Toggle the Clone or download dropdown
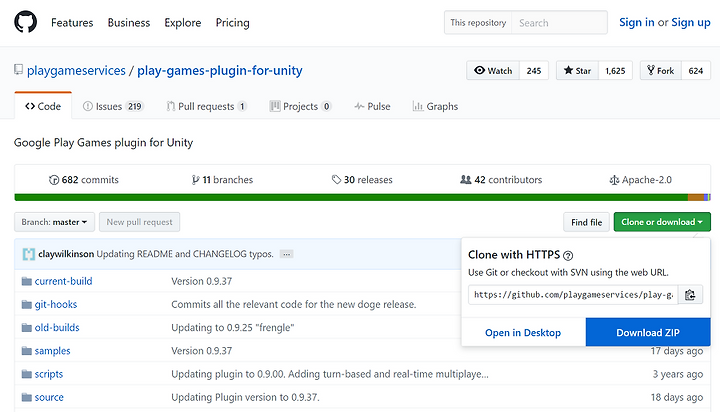720x412 pixels. coord(662,222)
